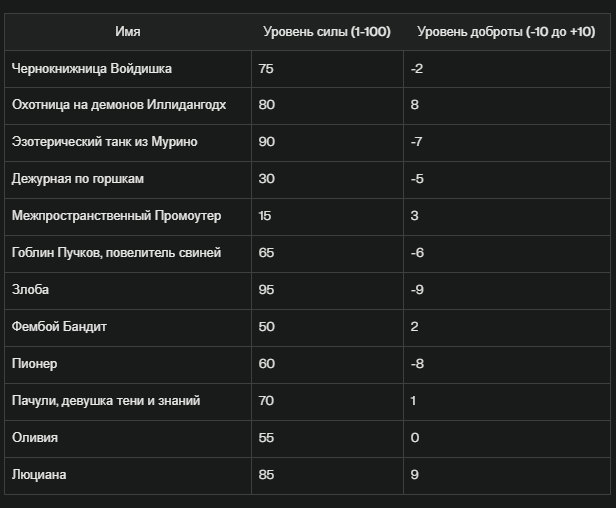Viewport: 616px width, 508px height.
Task: Click the 'Уровень доброты (-10 до +10)' header
Action: point(506,31)
